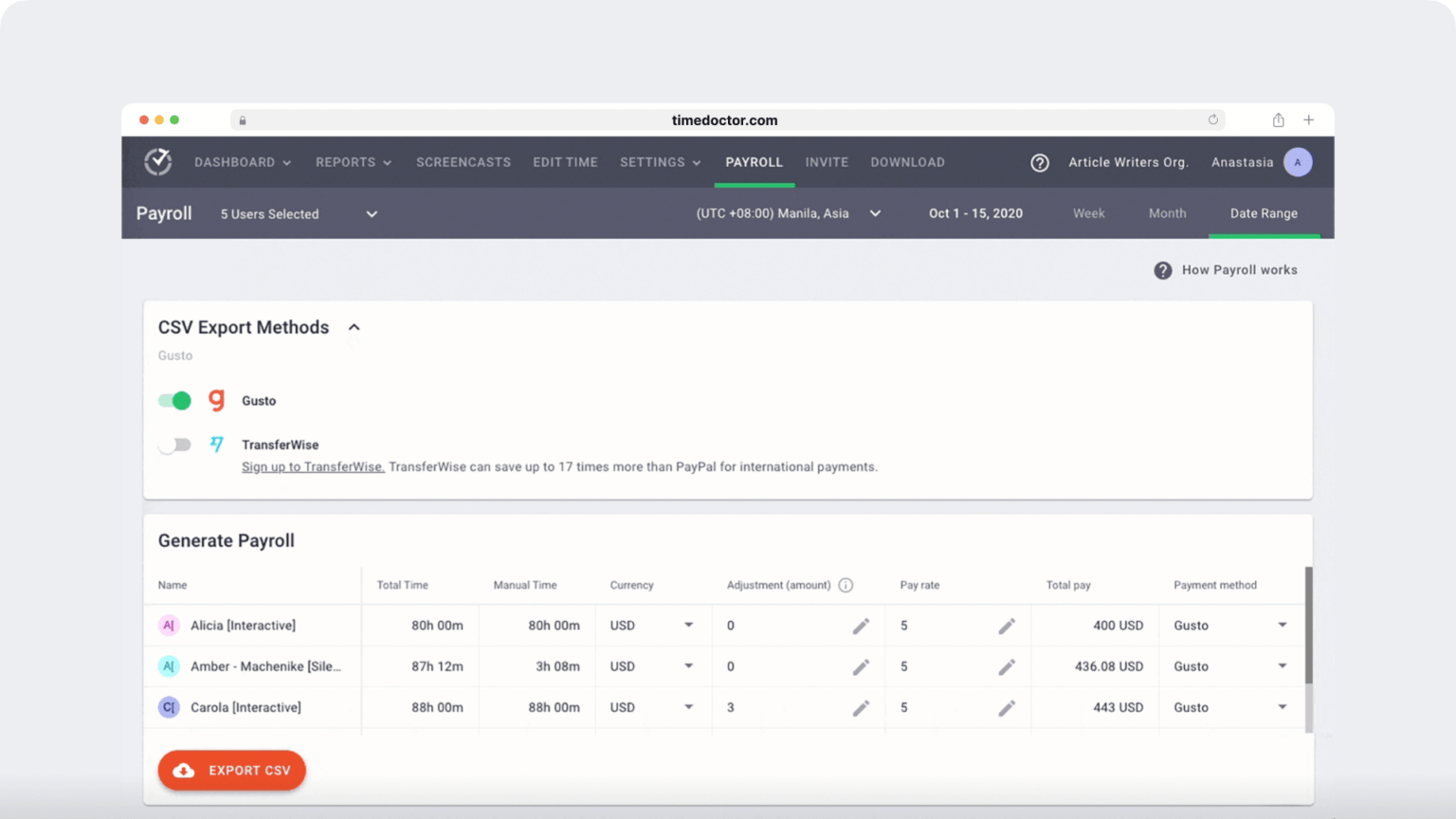
Task: Edit Alicia's adjustment with the pencil icon
Action: coord(861,626)
